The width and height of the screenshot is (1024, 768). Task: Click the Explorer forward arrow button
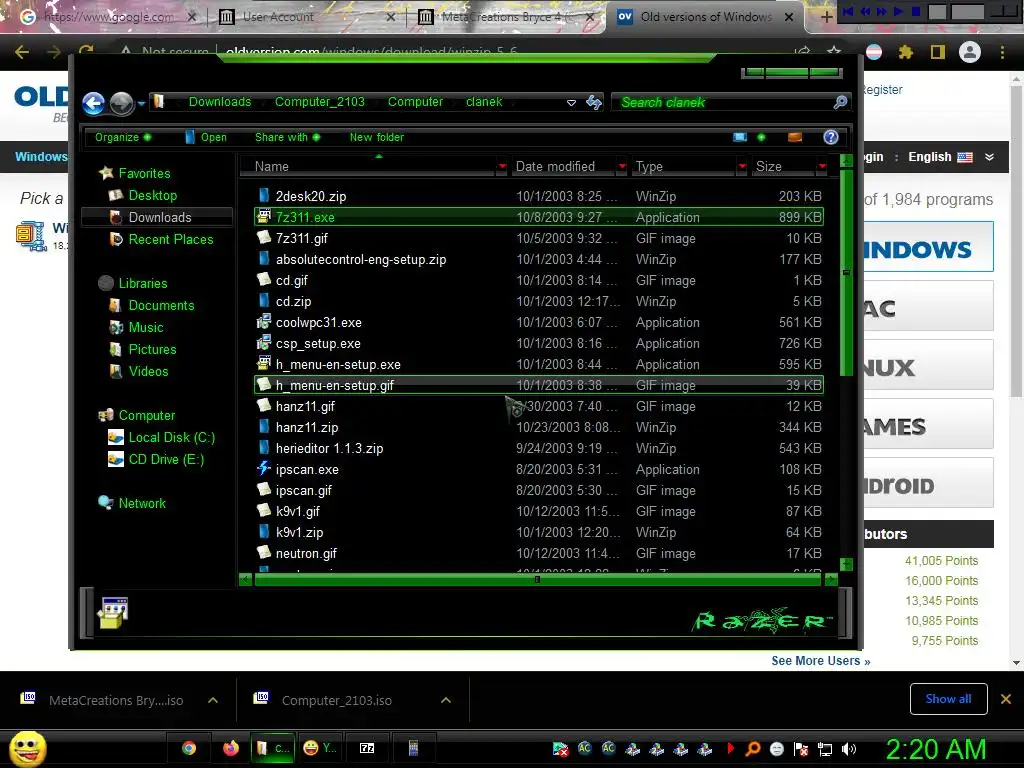click(121, 103)
